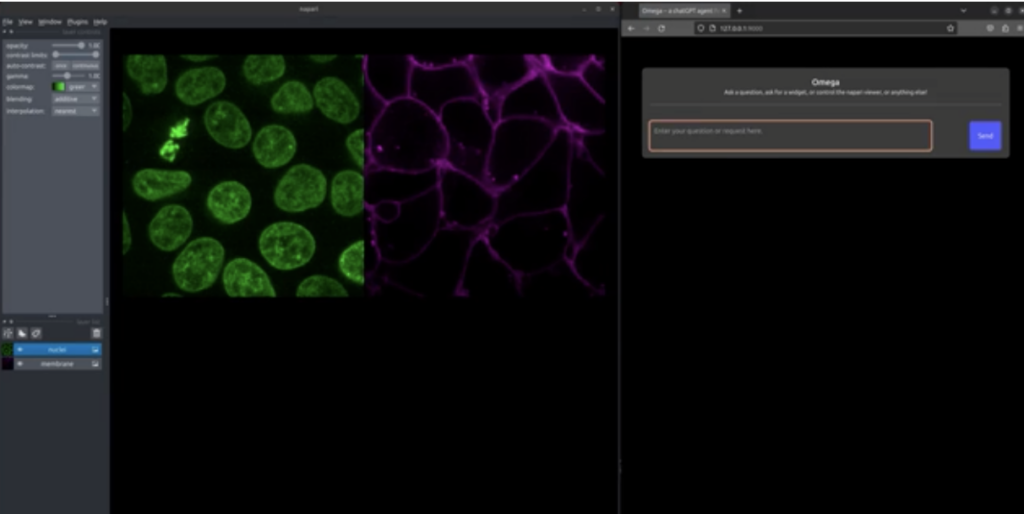Open a new browser tab
Viewport: 1024px width, 514px height.
[x=739, y=10]
